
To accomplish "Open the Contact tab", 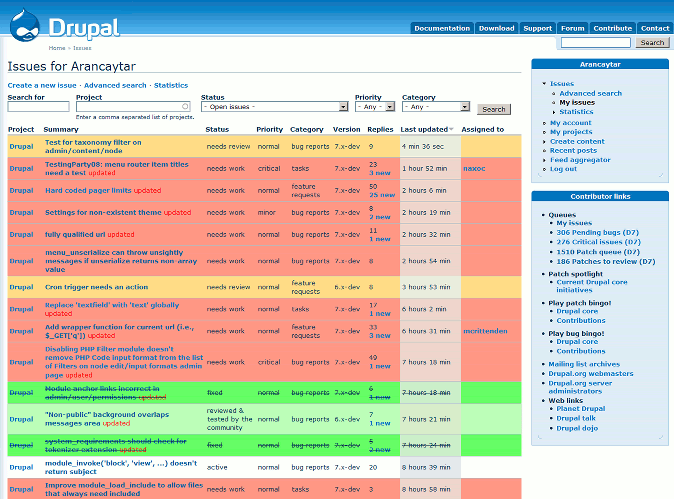I will click(655, 28).
